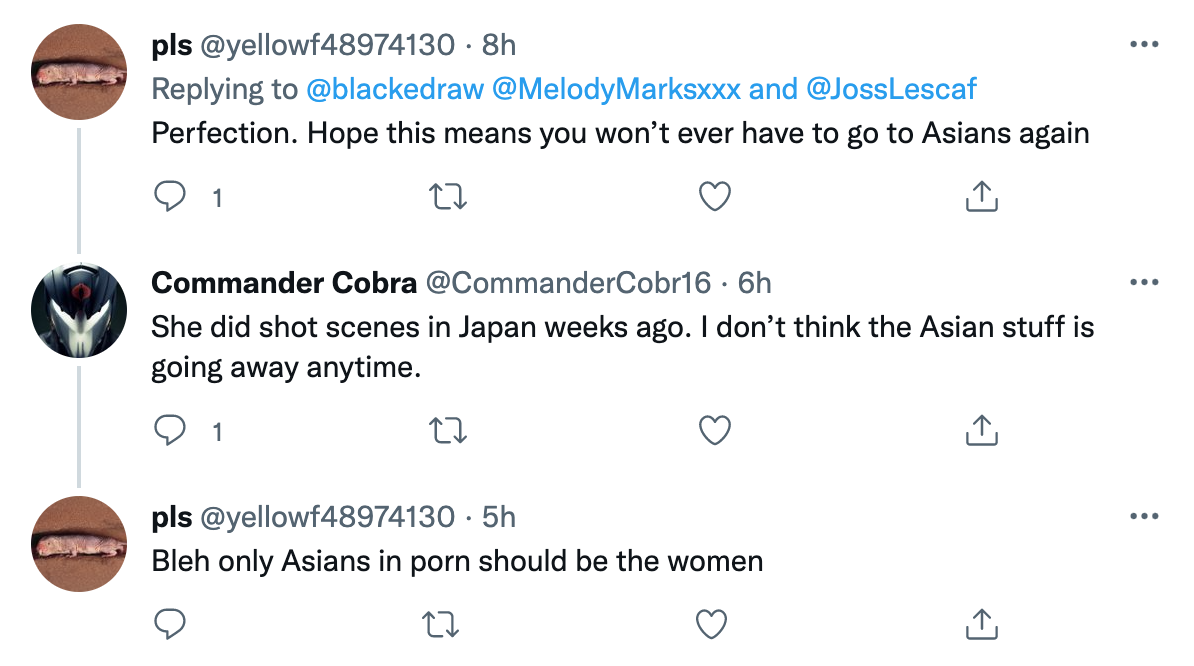Reply to the last pls tweet
The height and width of the screenshot is (666, 1194).
170,624
